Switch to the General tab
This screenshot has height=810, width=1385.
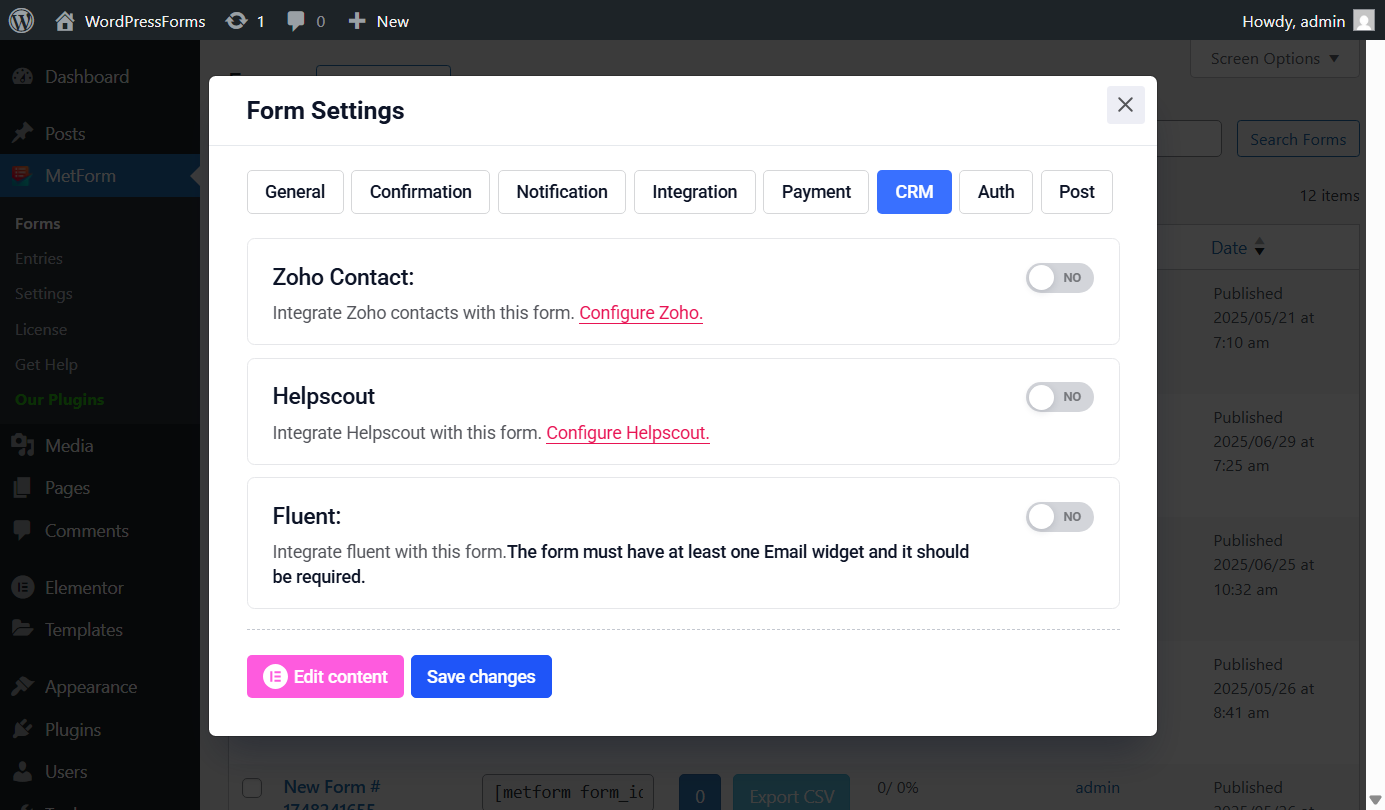295,192
